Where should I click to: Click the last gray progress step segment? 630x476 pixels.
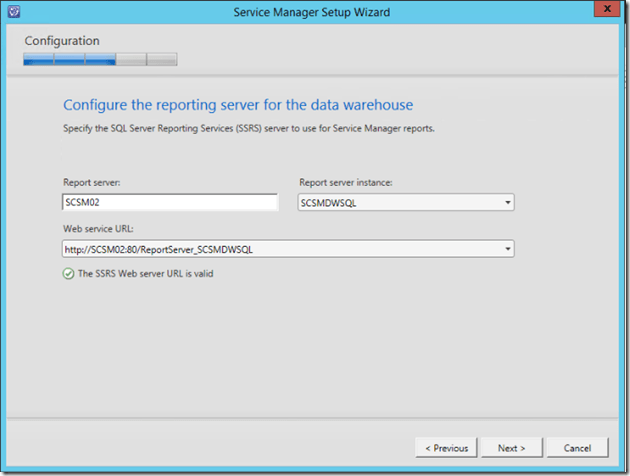tap(162, 59)
